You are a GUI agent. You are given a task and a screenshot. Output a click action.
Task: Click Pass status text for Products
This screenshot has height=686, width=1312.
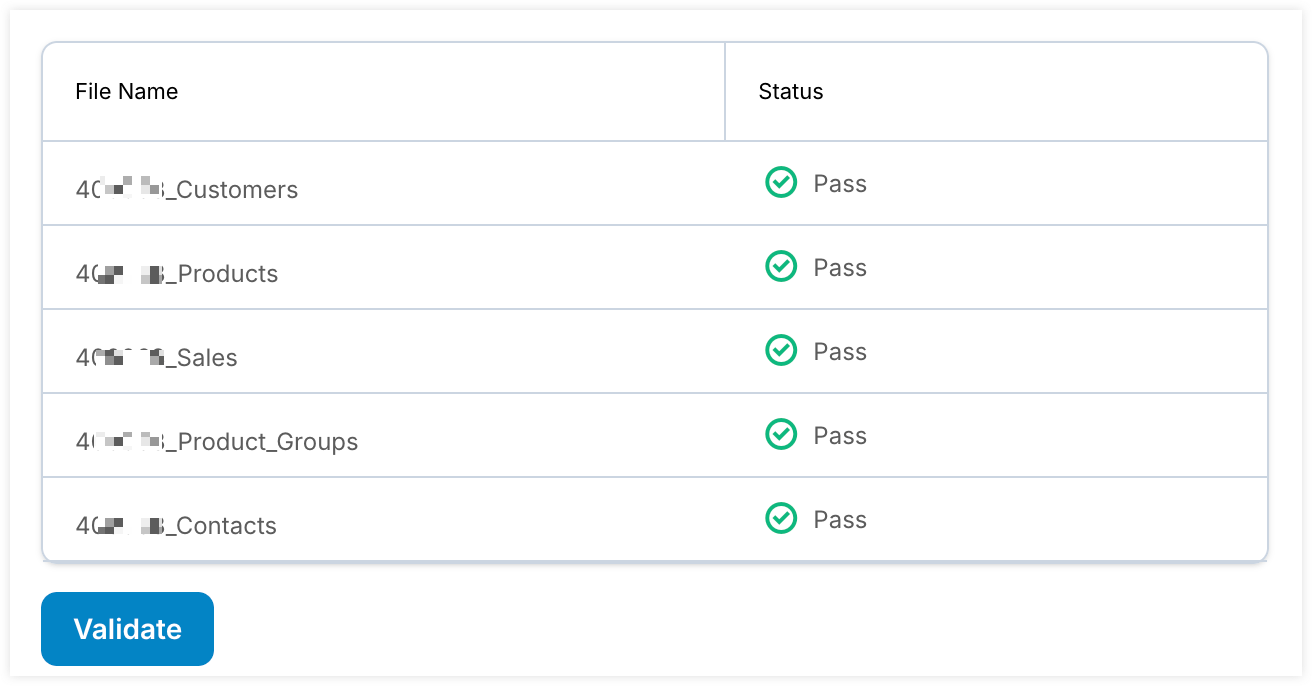[x=840, y=268]
